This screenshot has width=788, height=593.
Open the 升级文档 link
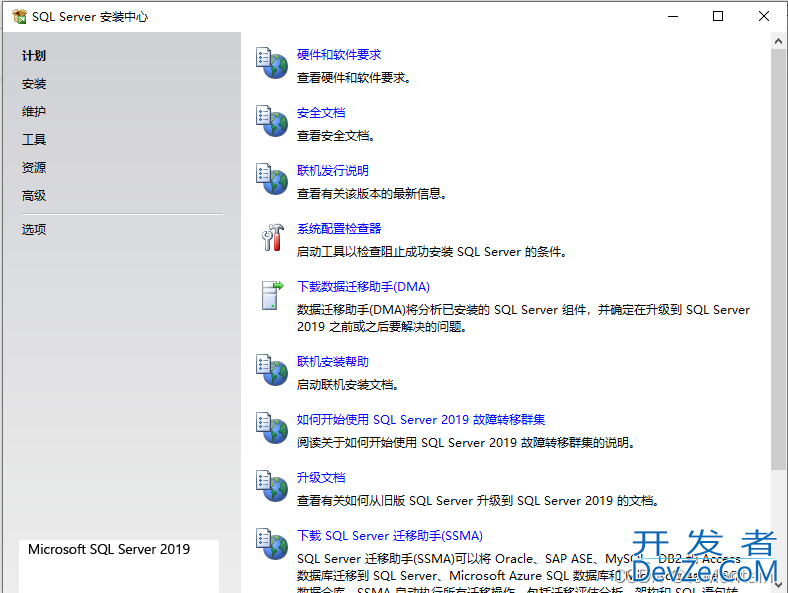[321, 477]
